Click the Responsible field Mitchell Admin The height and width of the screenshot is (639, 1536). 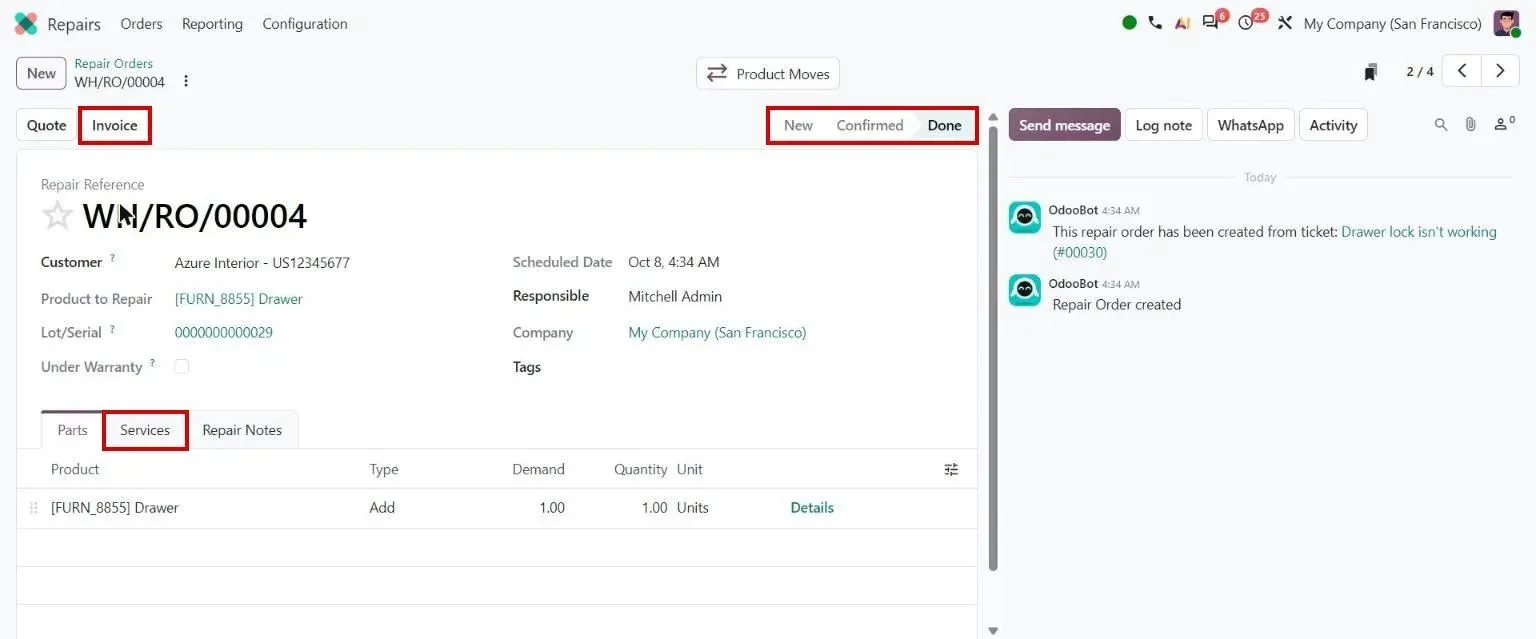[x=675, y=296]
